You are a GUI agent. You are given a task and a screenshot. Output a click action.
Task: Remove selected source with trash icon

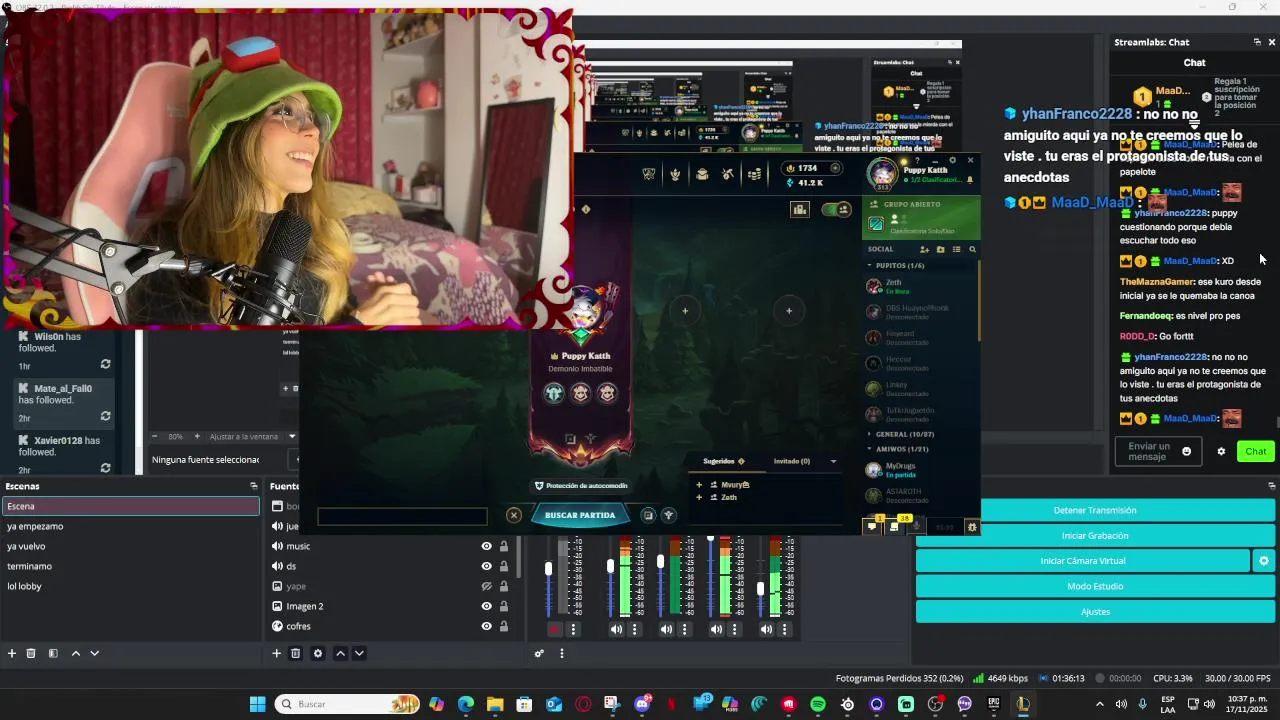point(295,653)
